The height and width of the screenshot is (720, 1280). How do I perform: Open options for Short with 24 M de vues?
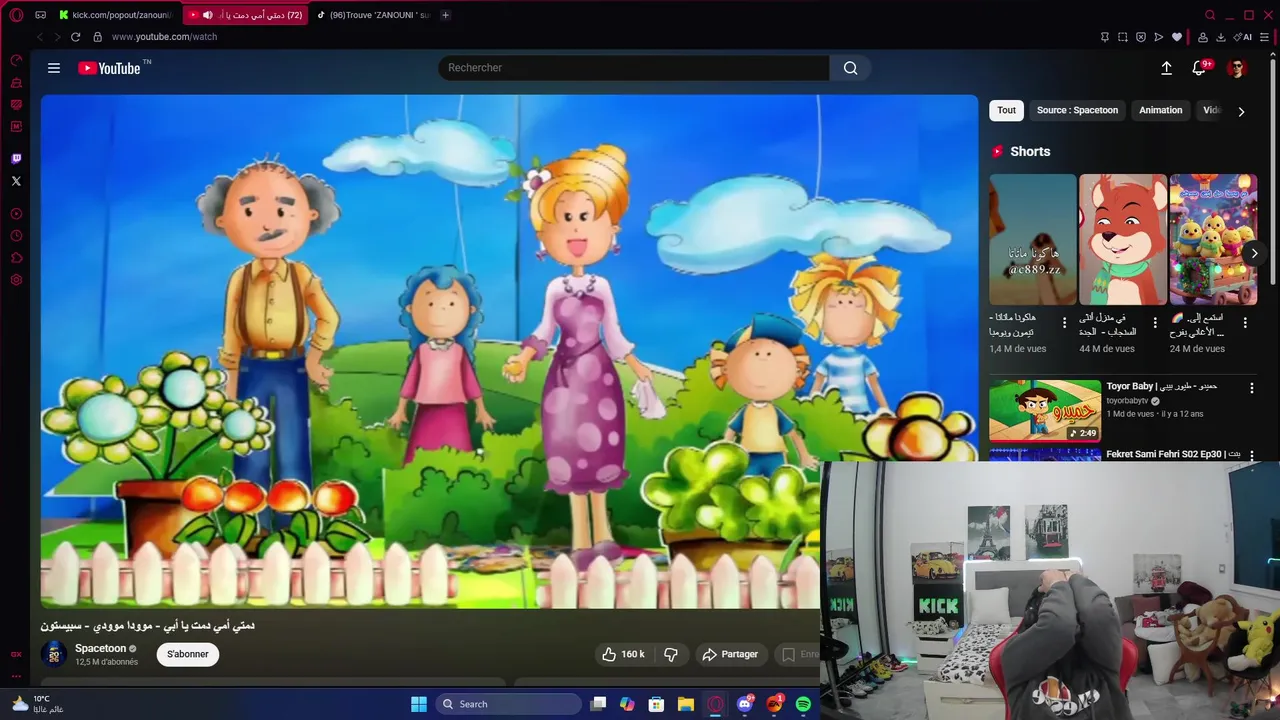pyautogui.click(x=1245, y=323)
